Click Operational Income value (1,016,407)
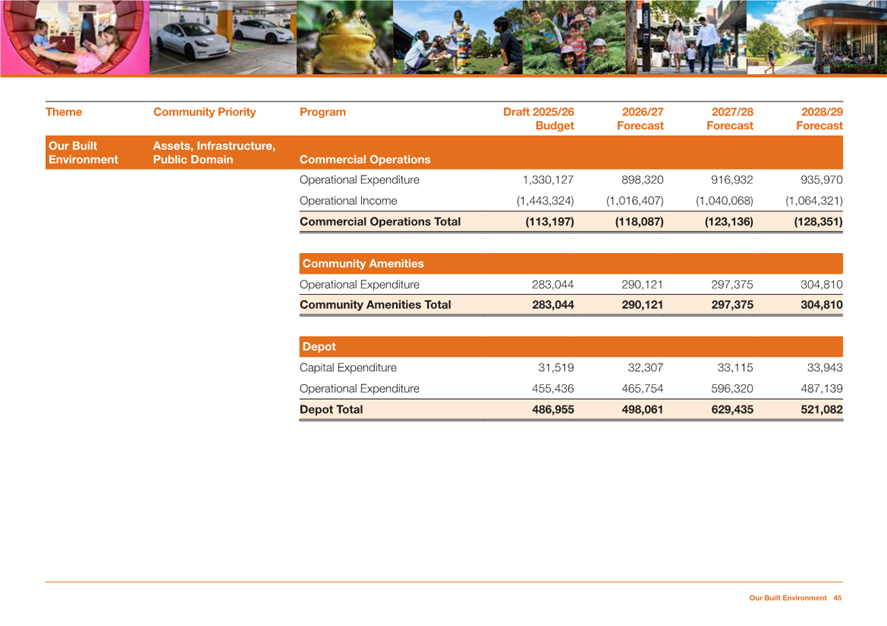The width and height of the screenshot is (887, 626). click(635, 201)
